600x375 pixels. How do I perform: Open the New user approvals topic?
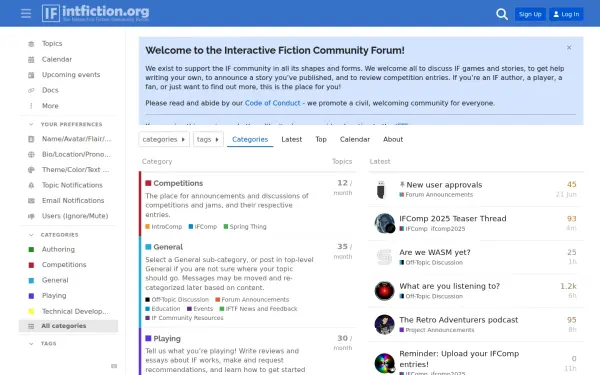444,185
